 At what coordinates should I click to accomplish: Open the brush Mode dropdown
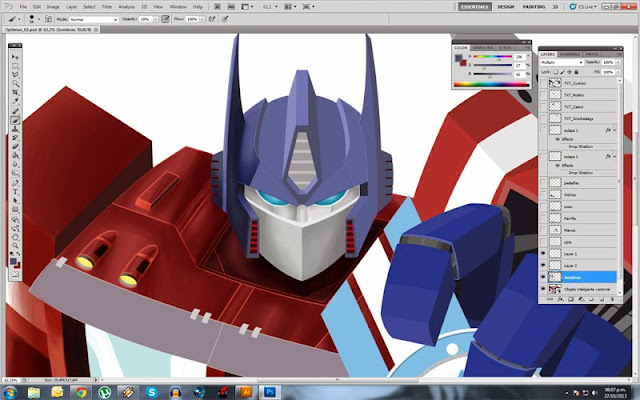[93, 19]
